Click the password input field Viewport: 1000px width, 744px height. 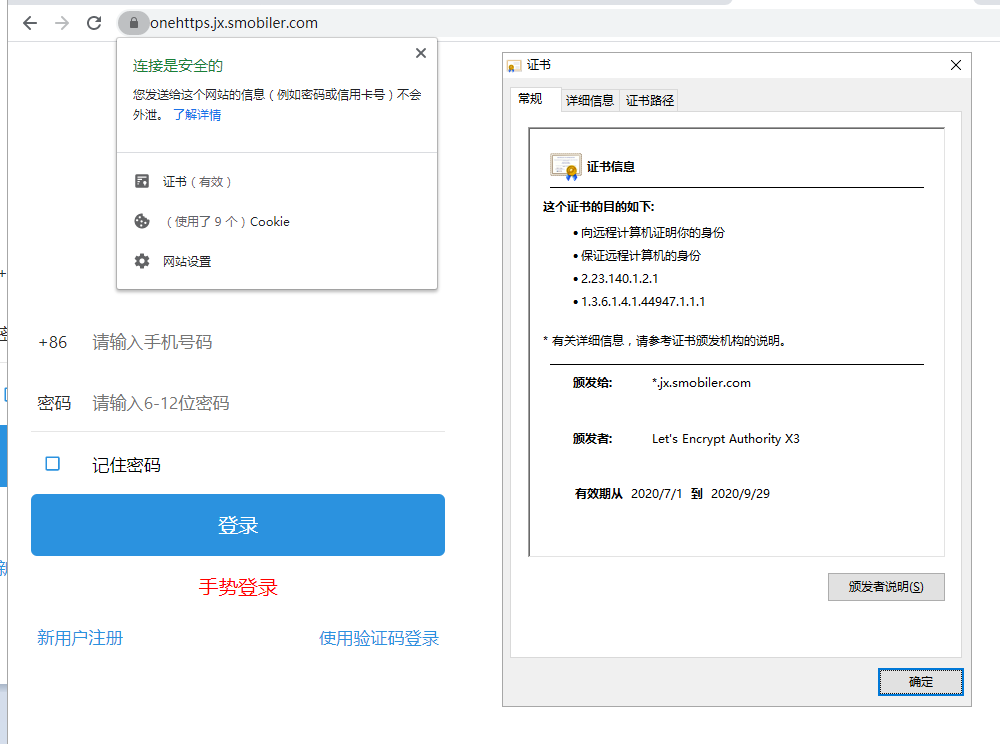pyautogui.click(x=268, y=403)
